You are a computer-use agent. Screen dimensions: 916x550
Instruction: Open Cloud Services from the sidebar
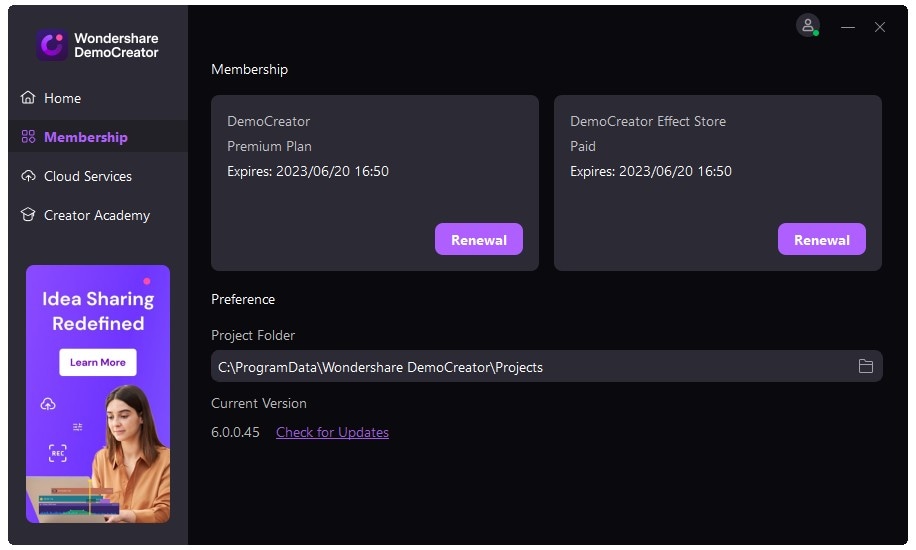(x=87, y=176)
